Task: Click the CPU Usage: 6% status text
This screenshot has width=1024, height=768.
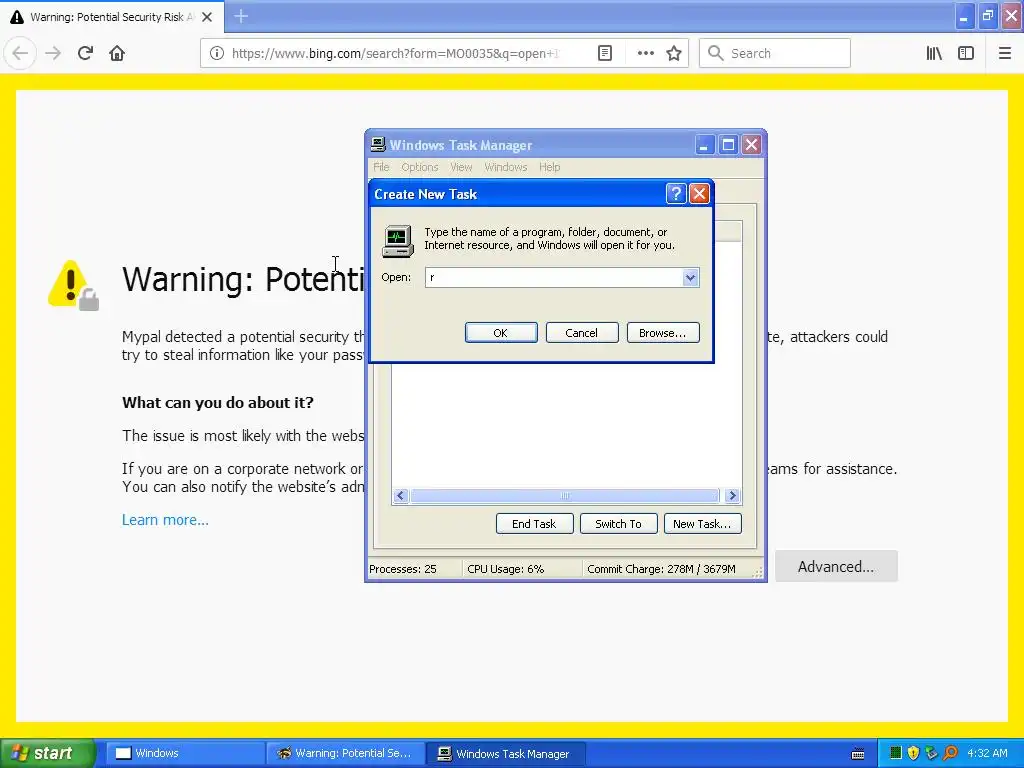Action: click(505, 569)
